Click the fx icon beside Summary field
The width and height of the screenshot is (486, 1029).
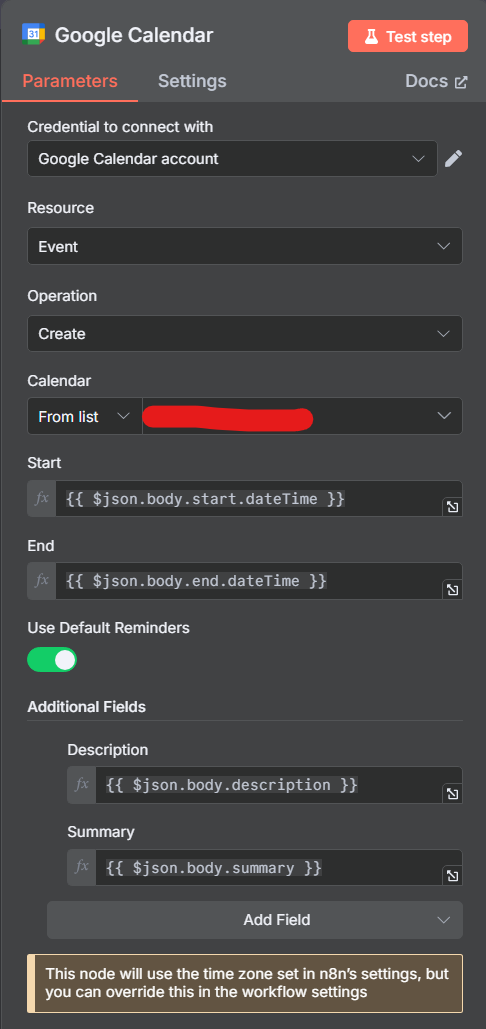pyautogui.click(x=82, y=868)
